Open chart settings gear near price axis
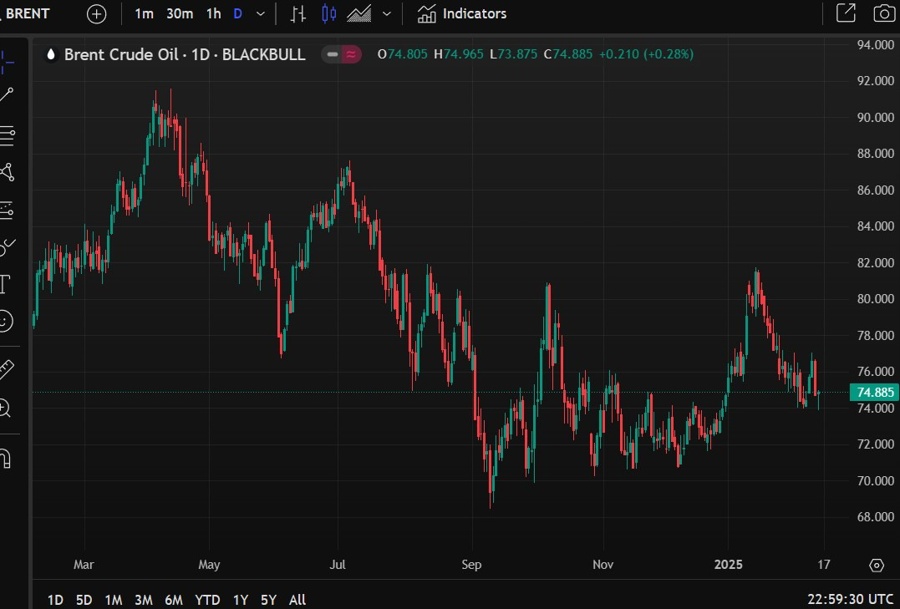The height and width of the screenshot is (609, 900). (x=876, y=565)
